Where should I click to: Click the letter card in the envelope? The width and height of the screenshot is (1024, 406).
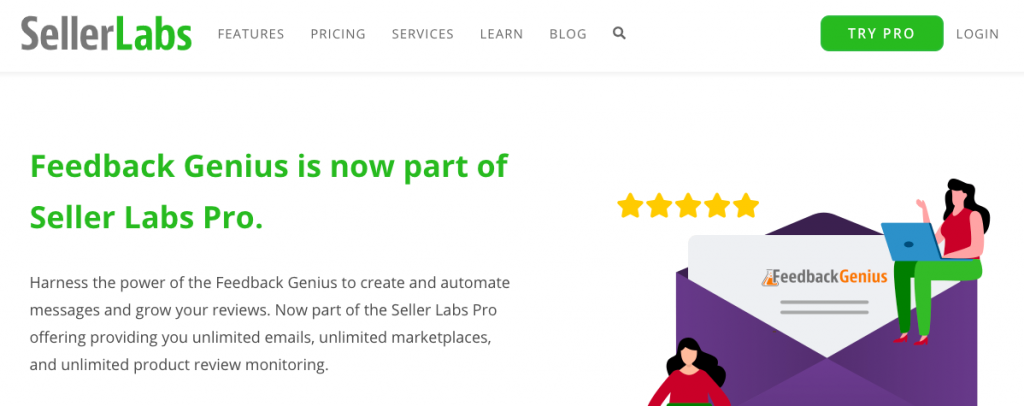823,294
